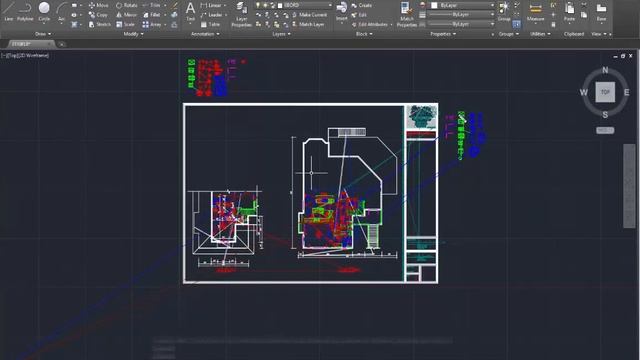Start the Hatch tool in Draw panel
This screenshot has width=640, height=360.
tap(74, 24)
